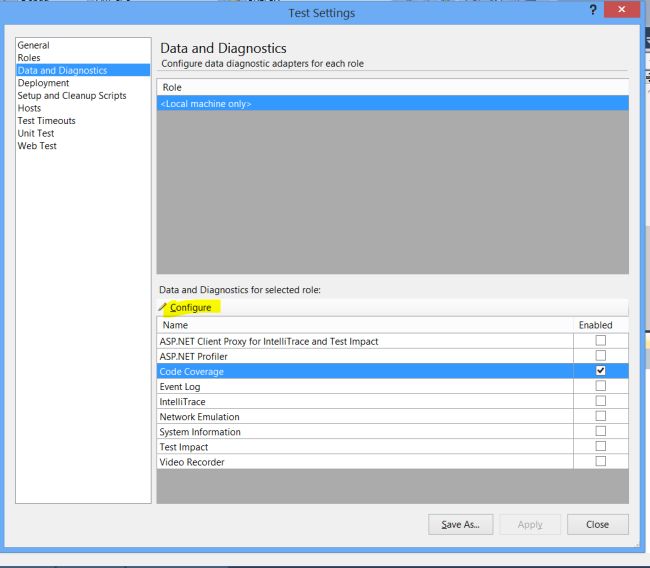Select the <Local machine only> role row
The width and height of the screenshot is (650, 568).
[x=393, y=104]
